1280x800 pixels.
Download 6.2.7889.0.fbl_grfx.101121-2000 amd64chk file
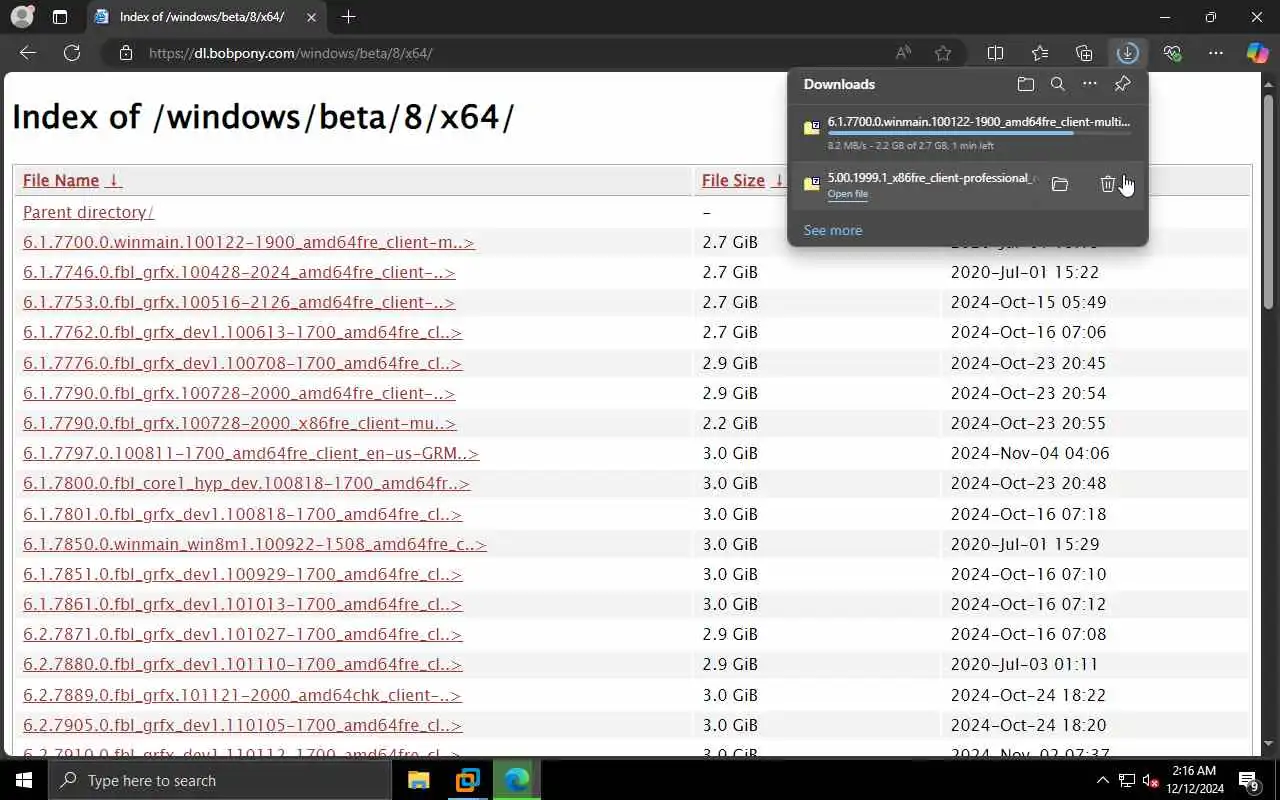tap(242, 695)
